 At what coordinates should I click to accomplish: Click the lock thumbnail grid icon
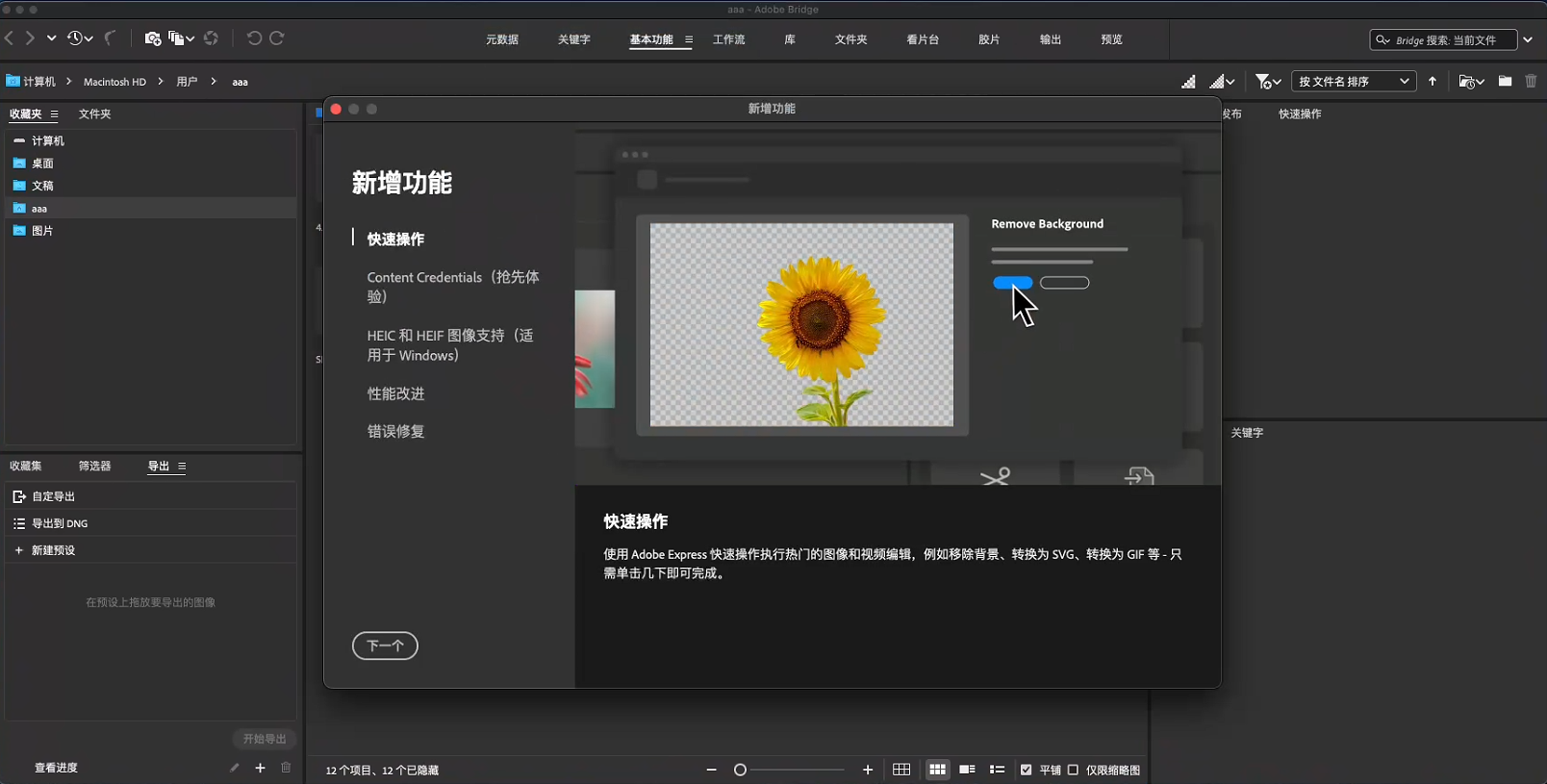point(901,770)
